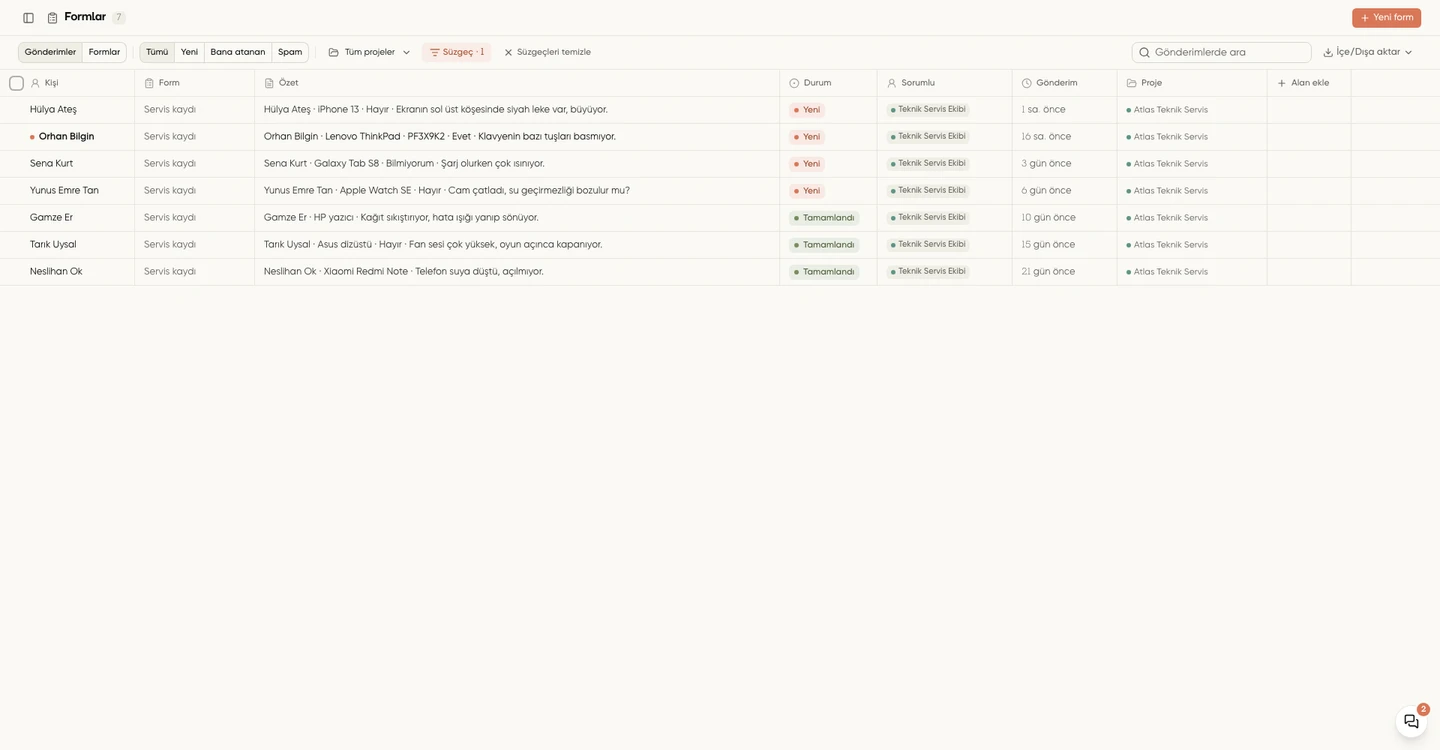The width and height of the screenshot is (1440, 750).
Task: Click the Kişi column person icon
Action: click(35, 83)
